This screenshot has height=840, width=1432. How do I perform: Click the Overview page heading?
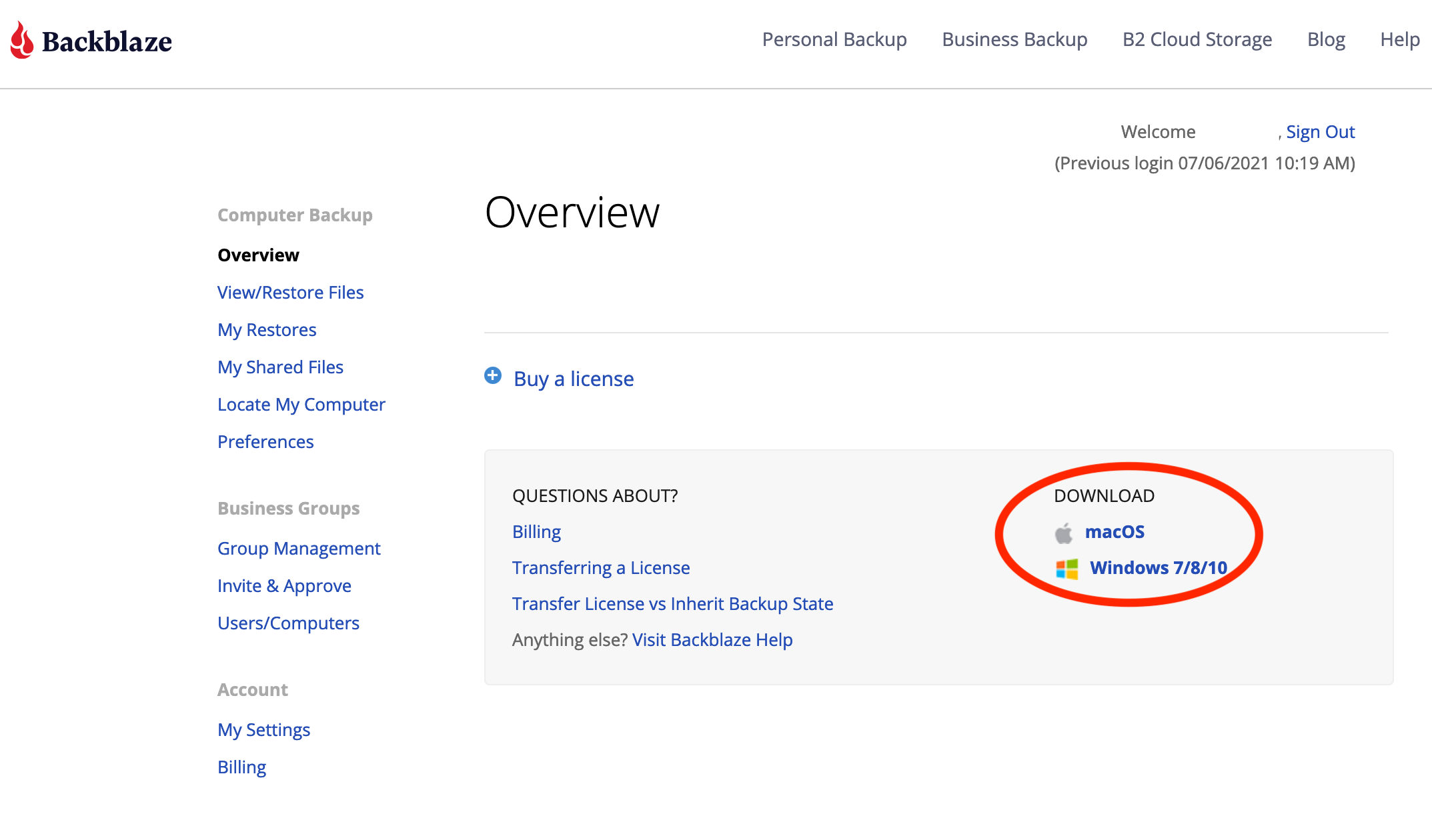tap(572, 213)
